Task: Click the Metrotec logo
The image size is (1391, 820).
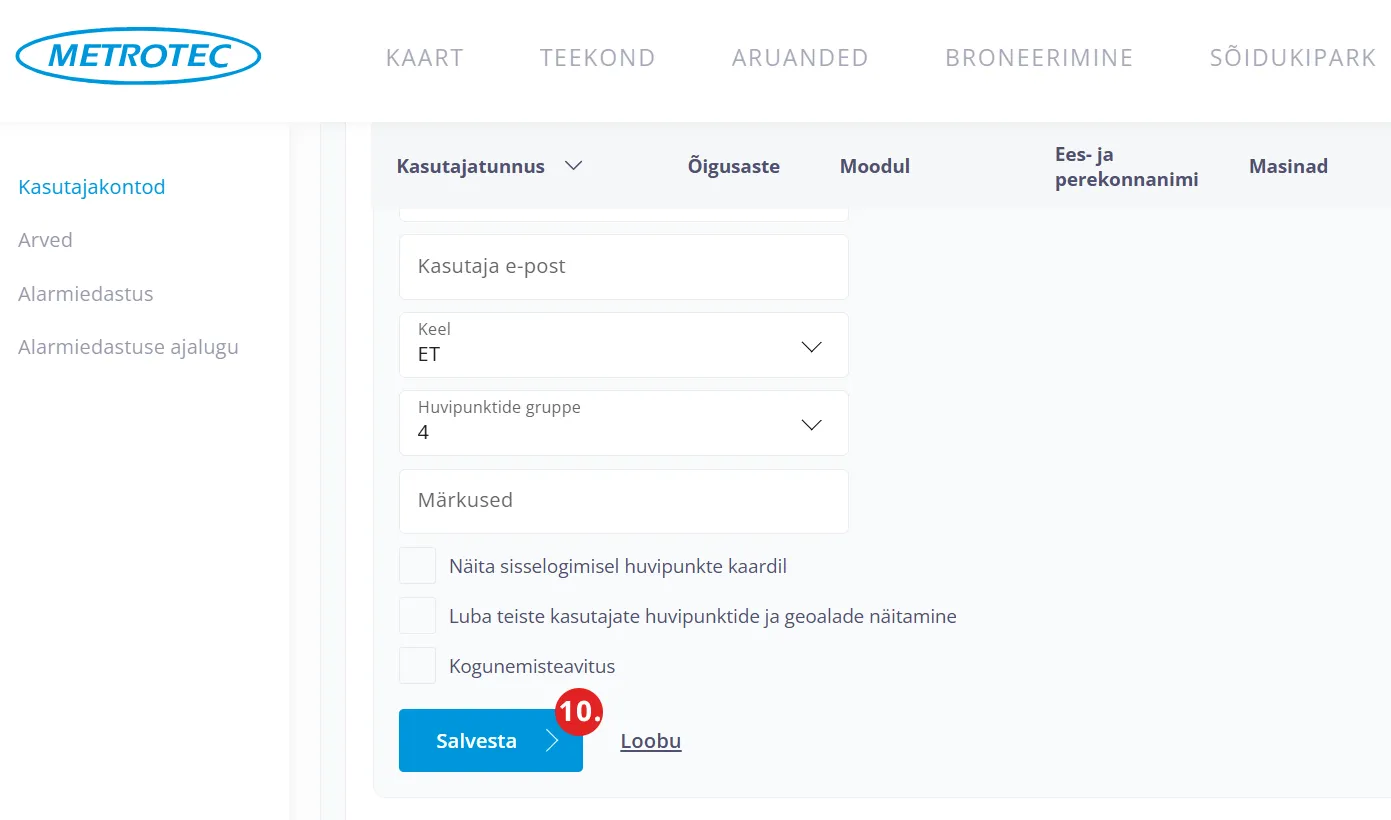Action: point(139,57)
